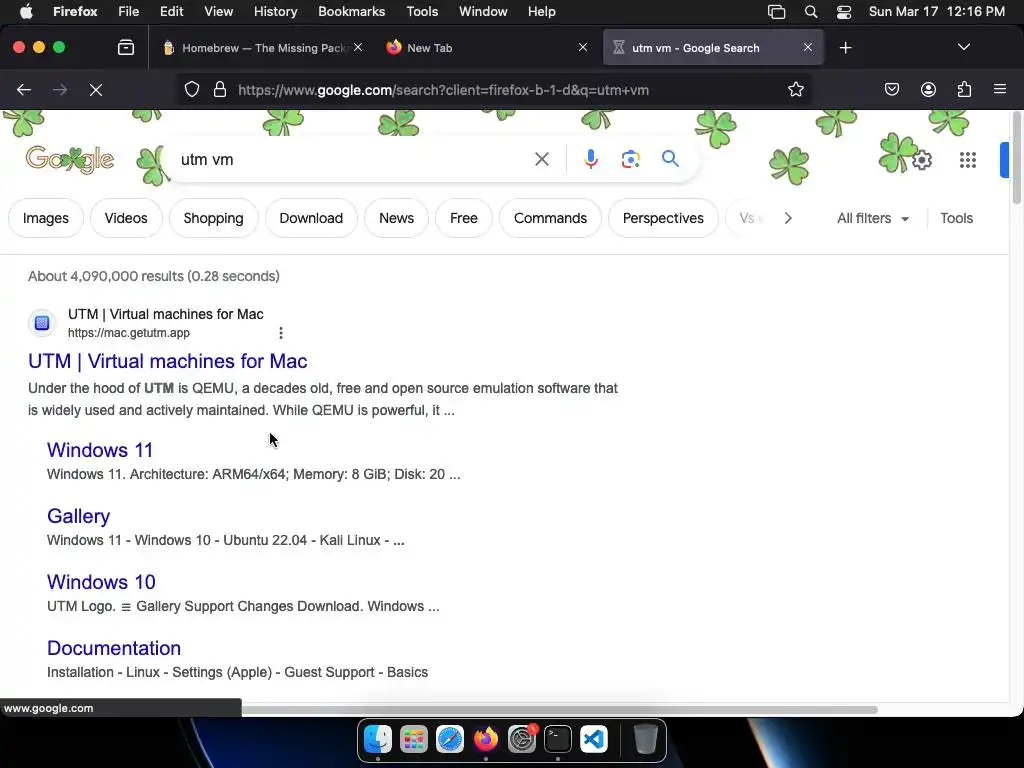
Task: Open Firefox application hamburger menu
Action: point(1000,89)
